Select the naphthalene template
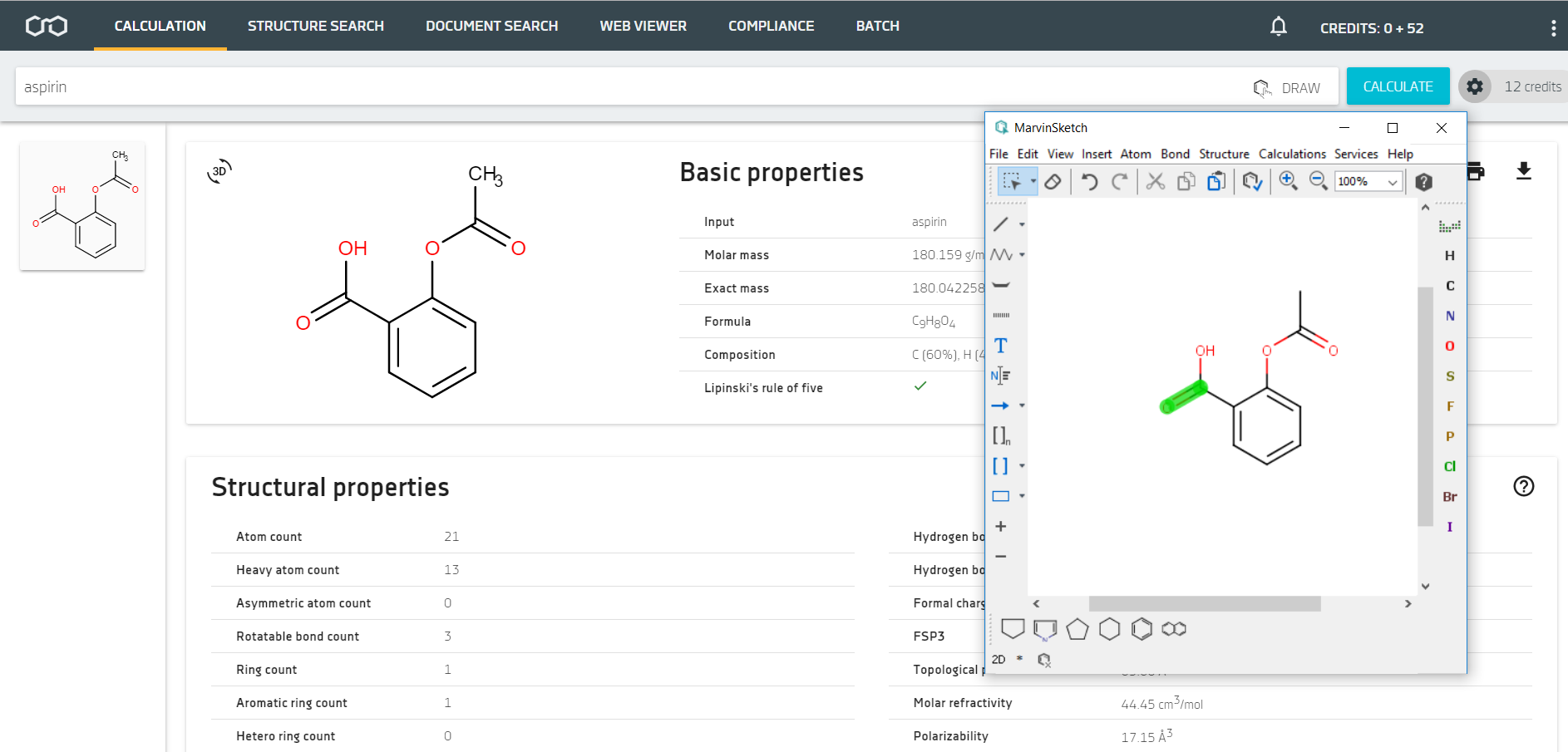 [x=1175, y=629]
